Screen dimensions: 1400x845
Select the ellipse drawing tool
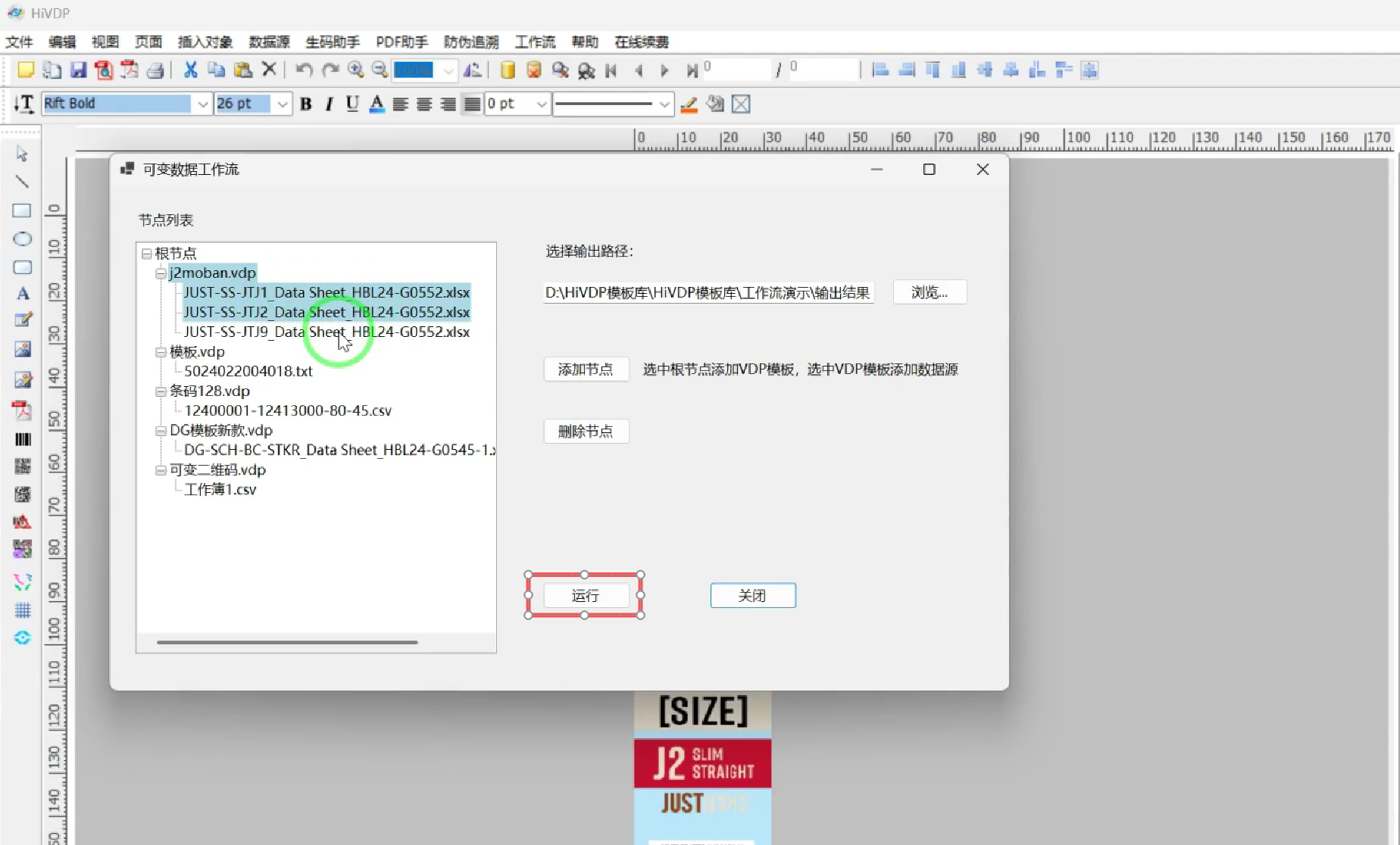coord(22,239)
